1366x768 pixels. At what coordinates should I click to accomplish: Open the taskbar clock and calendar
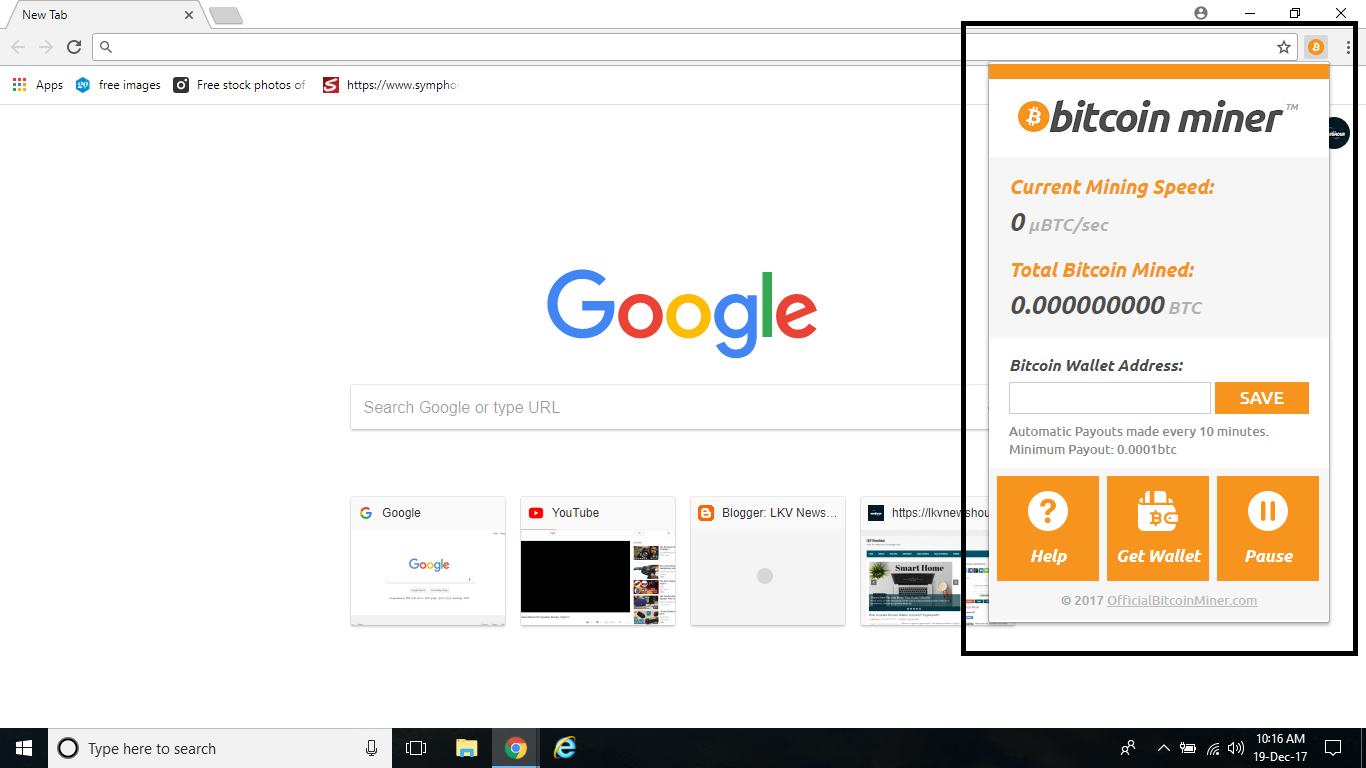click(1280, 748)
